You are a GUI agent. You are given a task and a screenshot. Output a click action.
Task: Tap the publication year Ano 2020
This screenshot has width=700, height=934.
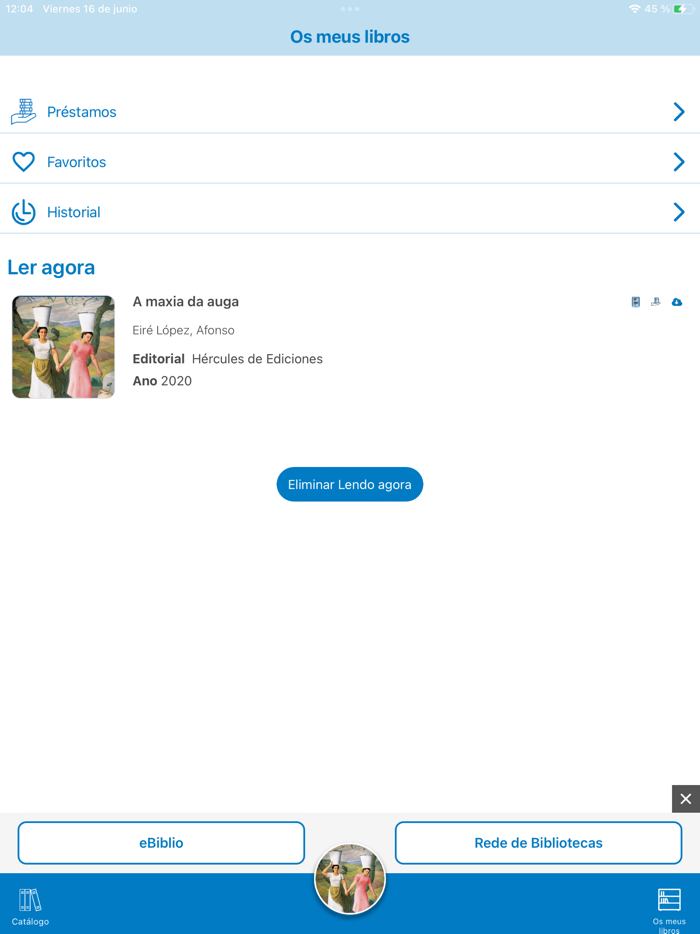162,381
